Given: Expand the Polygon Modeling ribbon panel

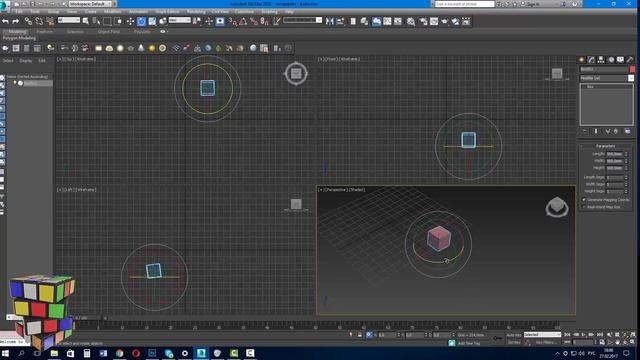Looking at the screenshot, I should pos(19,38).
